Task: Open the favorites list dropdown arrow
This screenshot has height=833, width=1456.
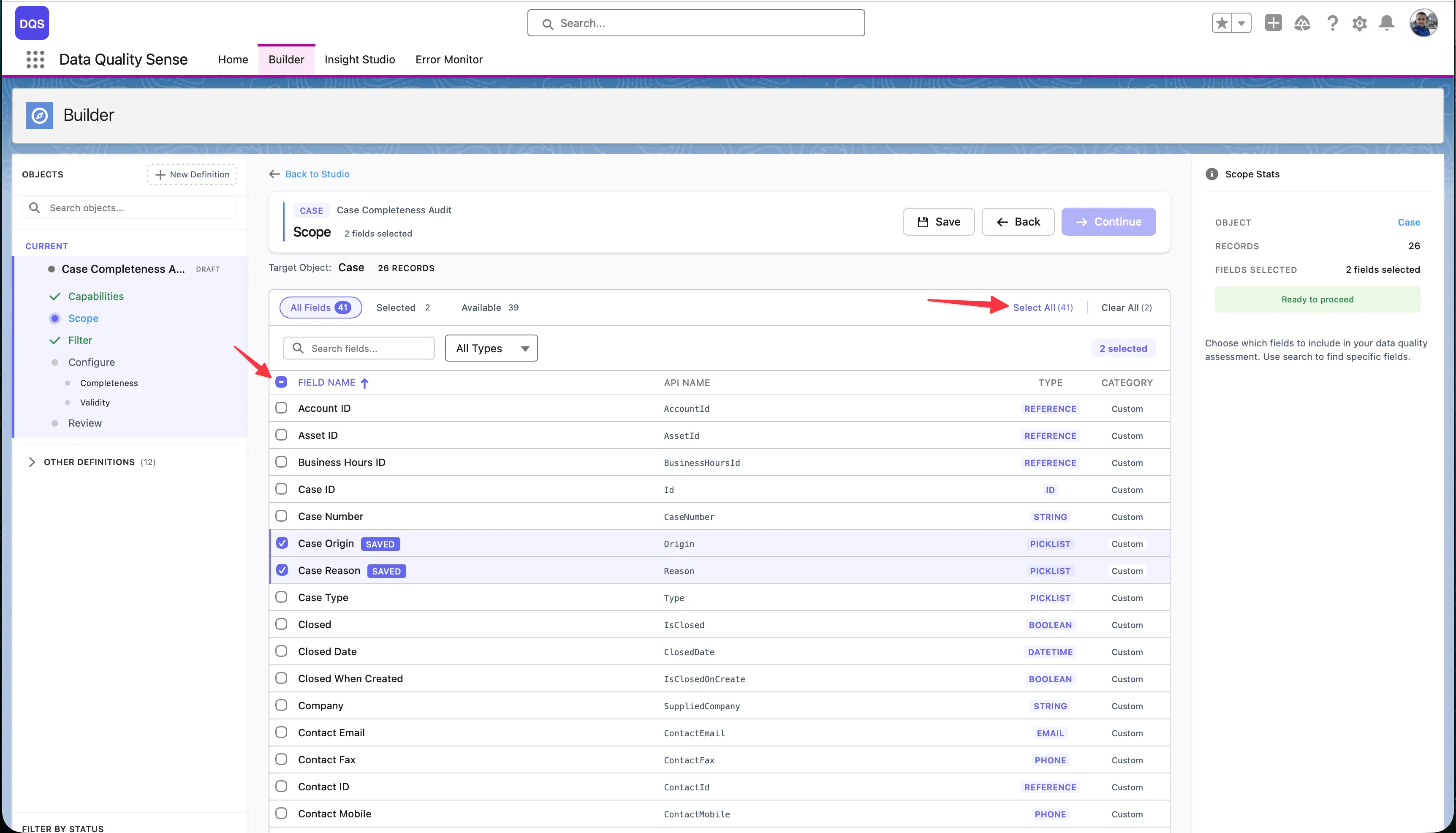Action: (1241, 23)
